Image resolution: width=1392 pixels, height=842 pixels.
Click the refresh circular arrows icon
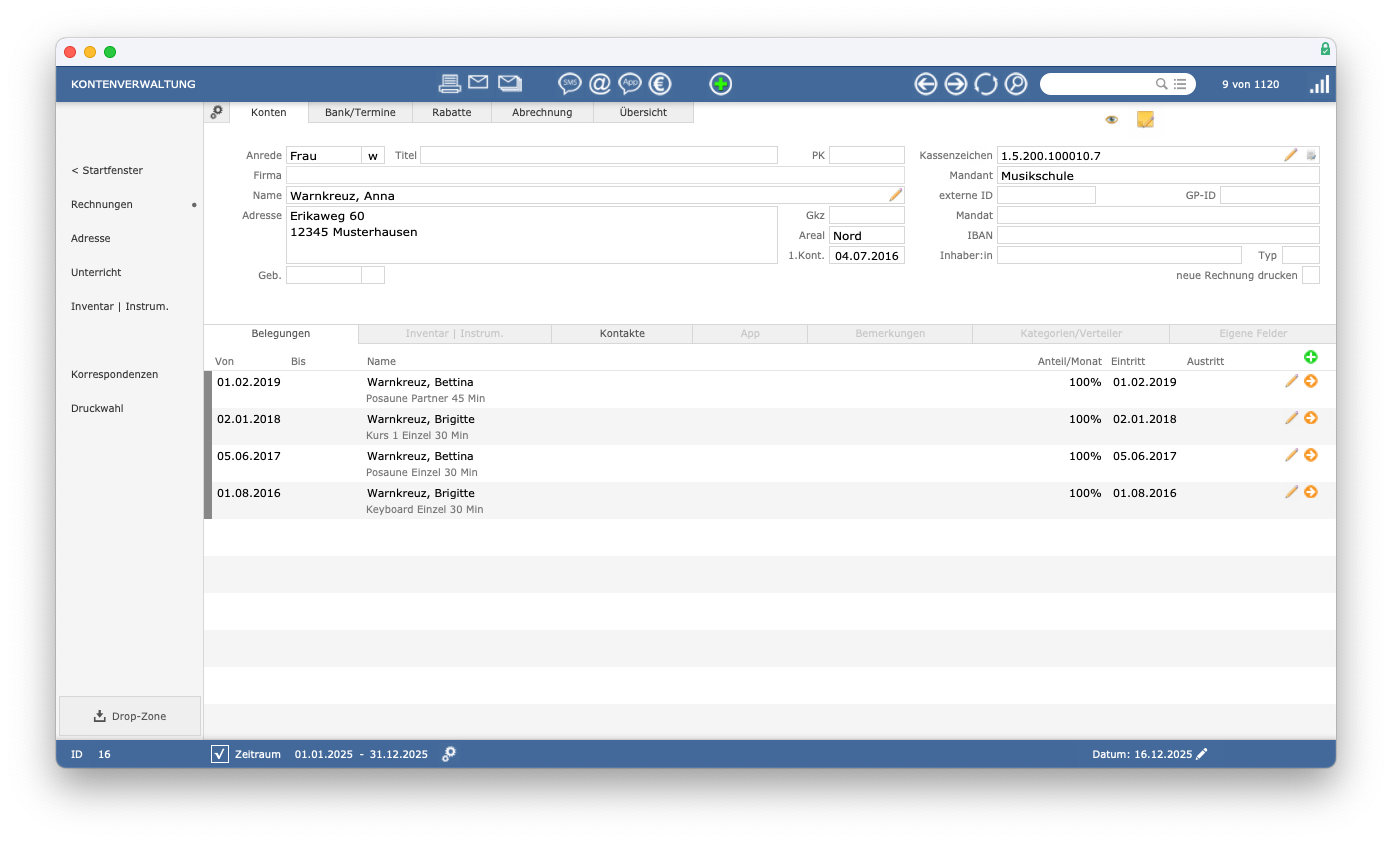click(x=986, y=84)
